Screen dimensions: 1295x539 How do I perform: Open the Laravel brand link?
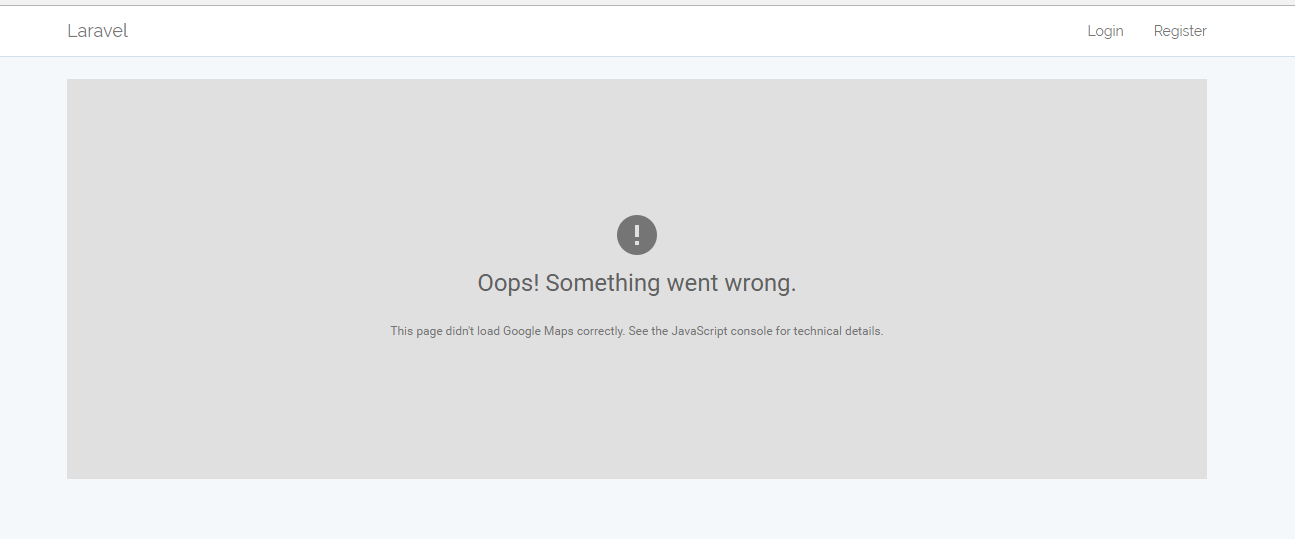tap(97, 31)
